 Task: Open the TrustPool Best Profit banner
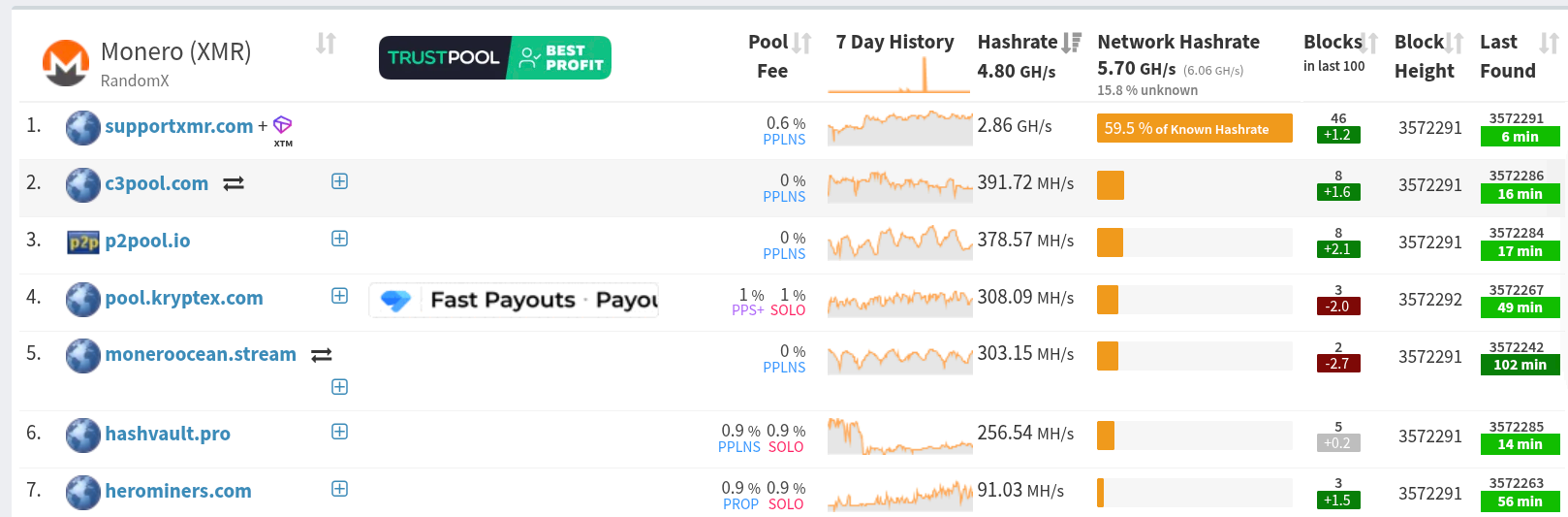494,57
